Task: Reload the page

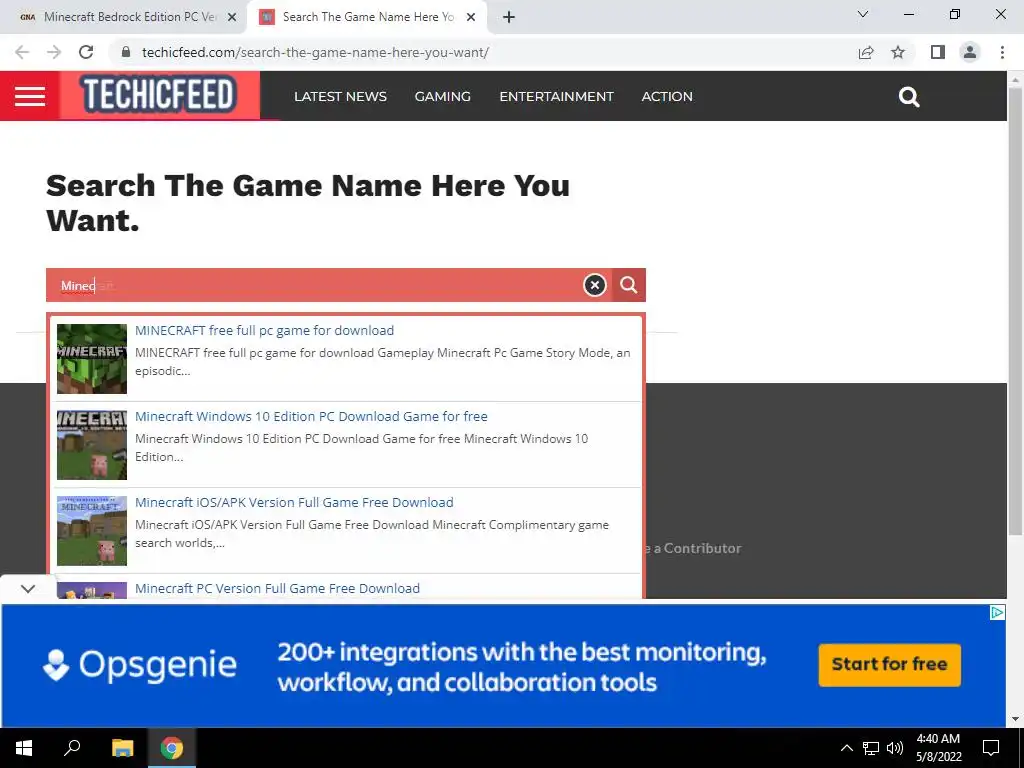Action: (86, 52)
